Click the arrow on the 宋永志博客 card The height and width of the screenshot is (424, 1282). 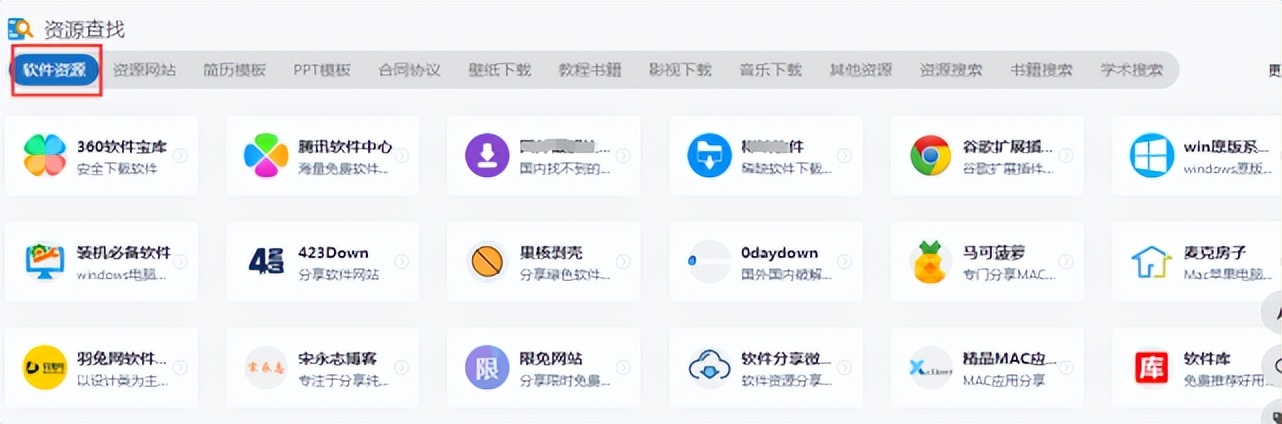[401, 368]
